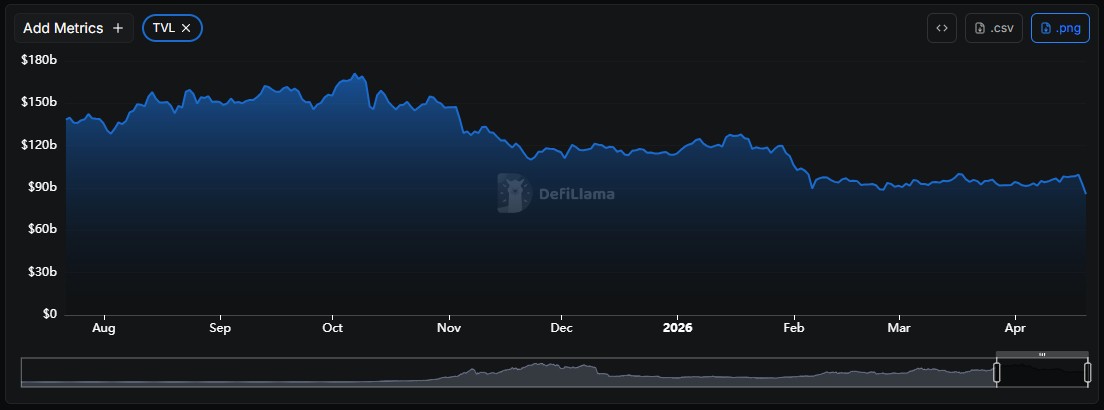The image size is (1104, 410).
Task: Select the TVL metric chip label
Action: 163,28
